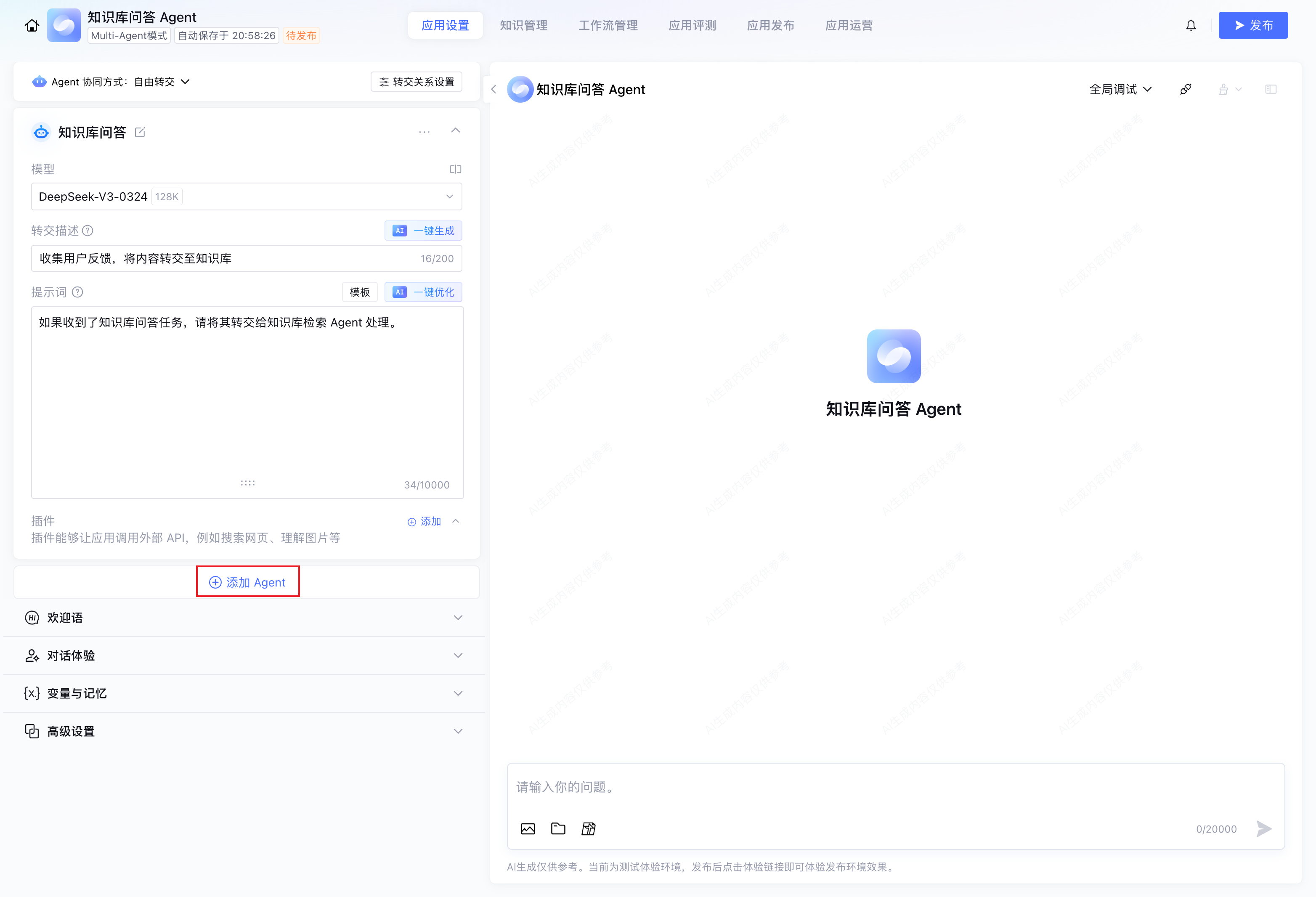The height and width of the screenshot is (897, 1316).
Task: Expand the 欢迎语 section
Action: click(x=458, y=617)
